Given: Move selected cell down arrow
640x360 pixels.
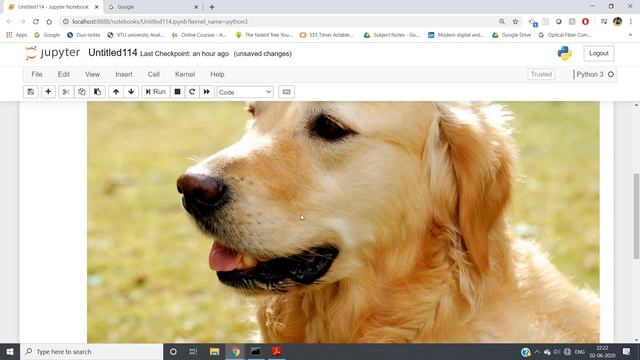Looking at the screenshot, I should pos(131,92).
